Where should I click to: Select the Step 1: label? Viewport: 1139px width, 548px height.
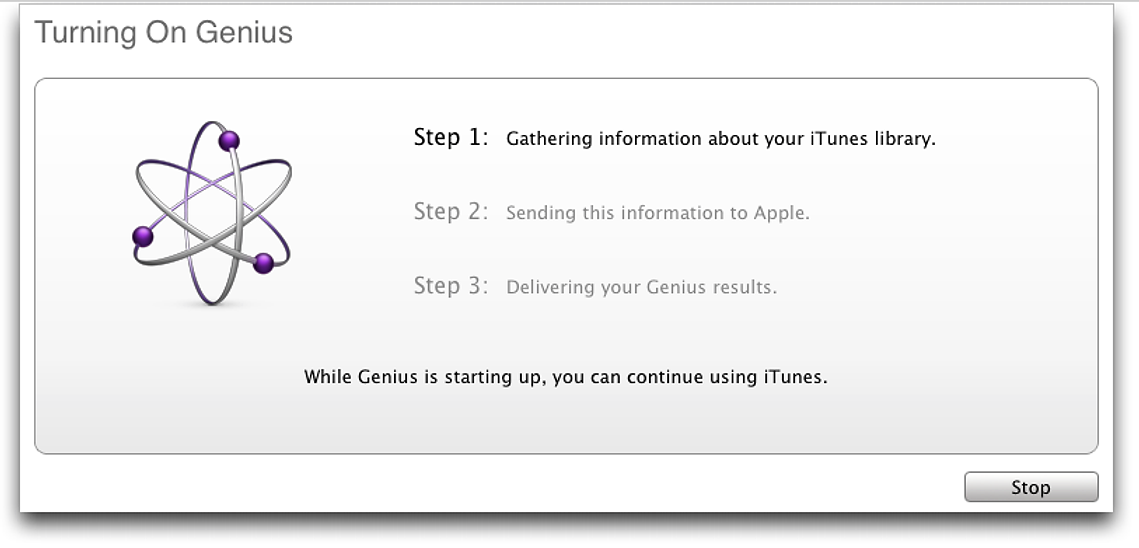pos(451,137)
